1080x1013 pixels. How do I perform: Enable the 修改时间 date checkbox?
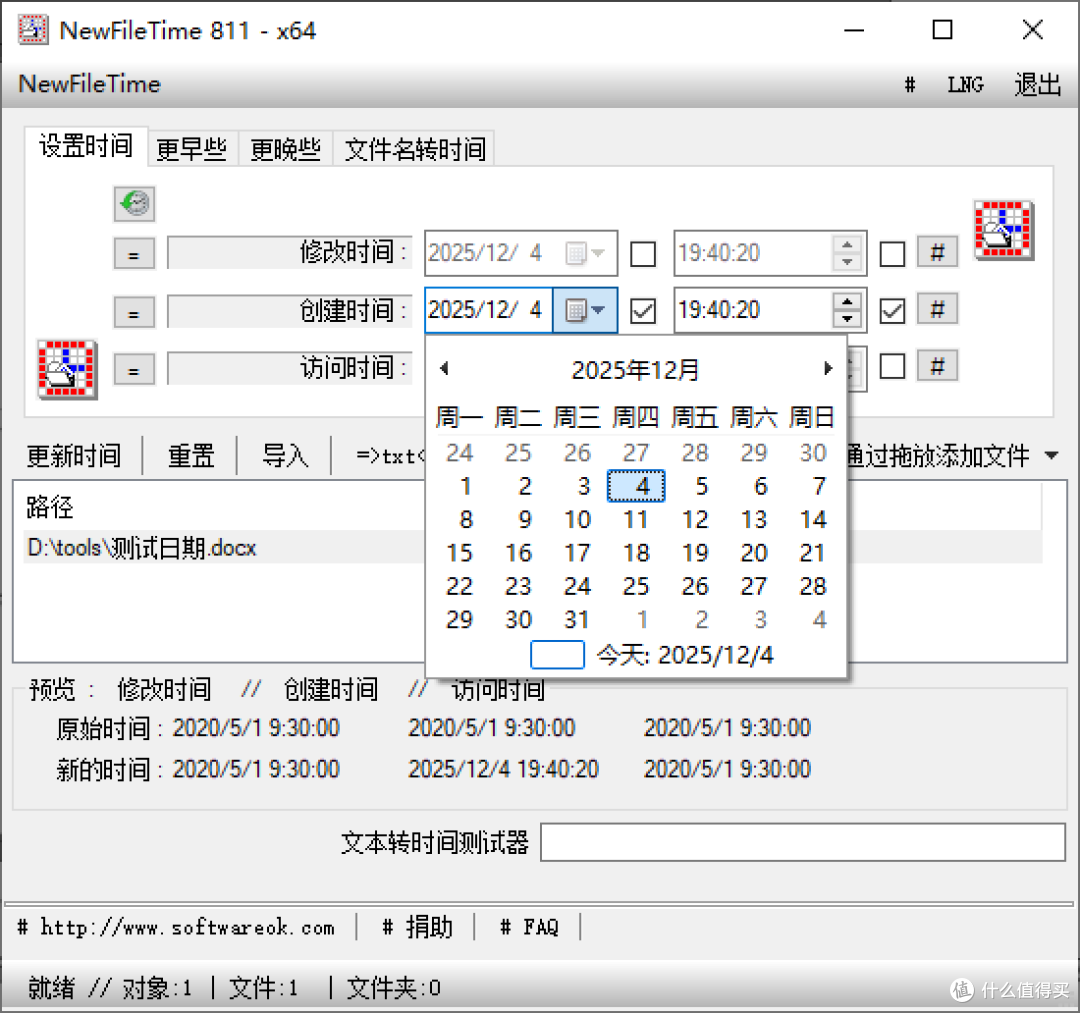coord(643,254)
